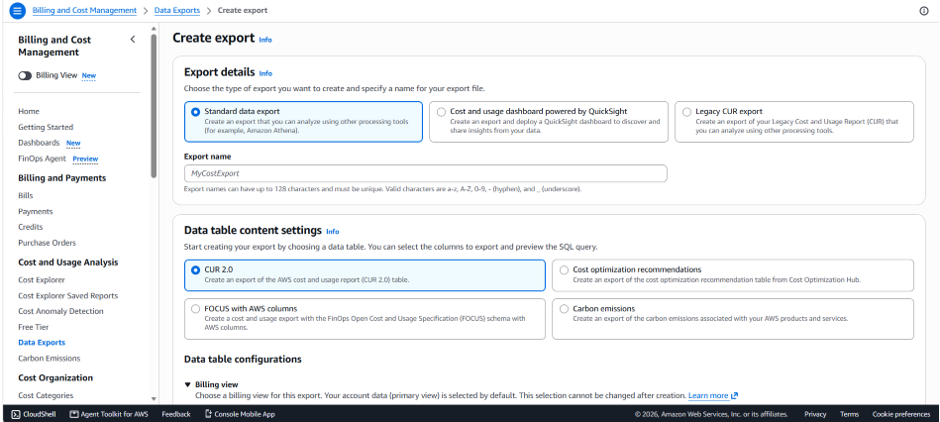This screenshot has width=940, height=422.
Task: Click the Data Exports breadcrumb link
Action: [x=177, y=10]
